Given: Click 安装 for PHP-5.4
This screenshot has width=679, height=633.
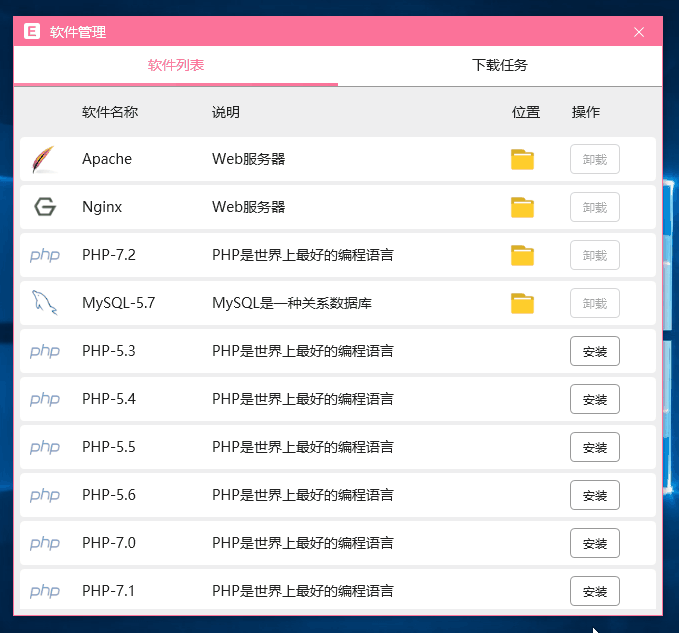Looking at the screenshot, I should (x=595, y=399).
